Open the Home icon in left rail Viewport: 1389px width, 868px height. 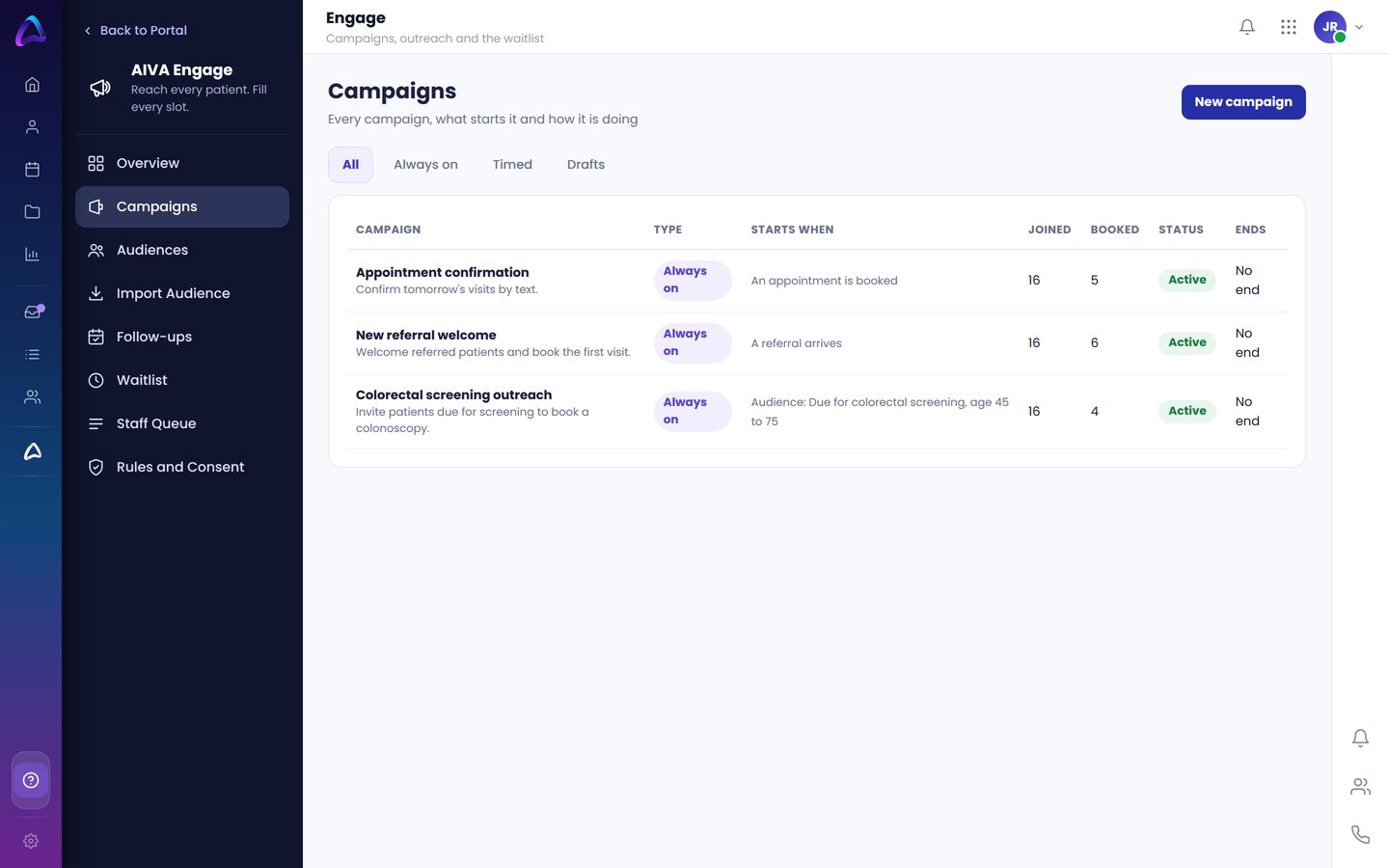point(32,85)
